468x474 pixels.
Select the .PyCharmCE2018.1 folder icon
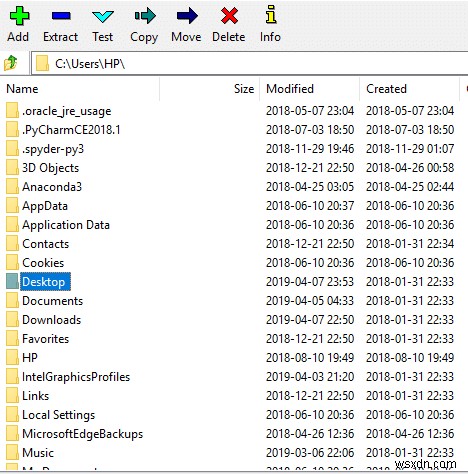pos(12,129)
